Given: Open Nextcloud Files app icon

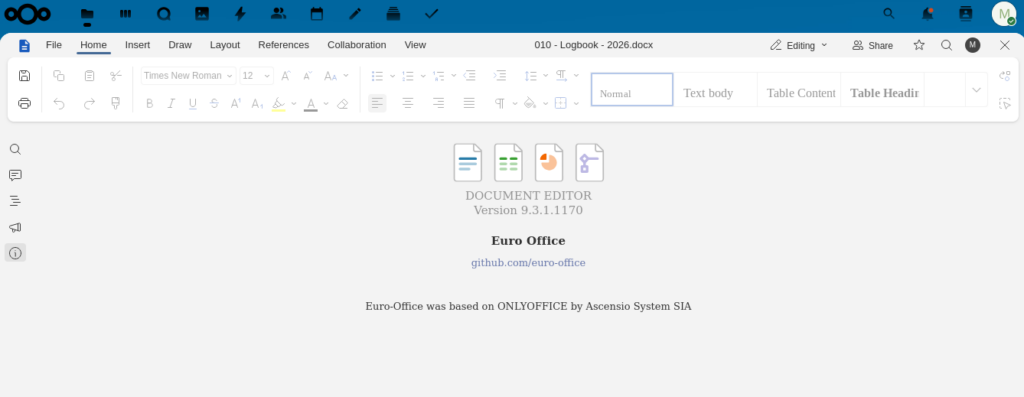Looking at the screenshot, I should (x=87, y=14).
